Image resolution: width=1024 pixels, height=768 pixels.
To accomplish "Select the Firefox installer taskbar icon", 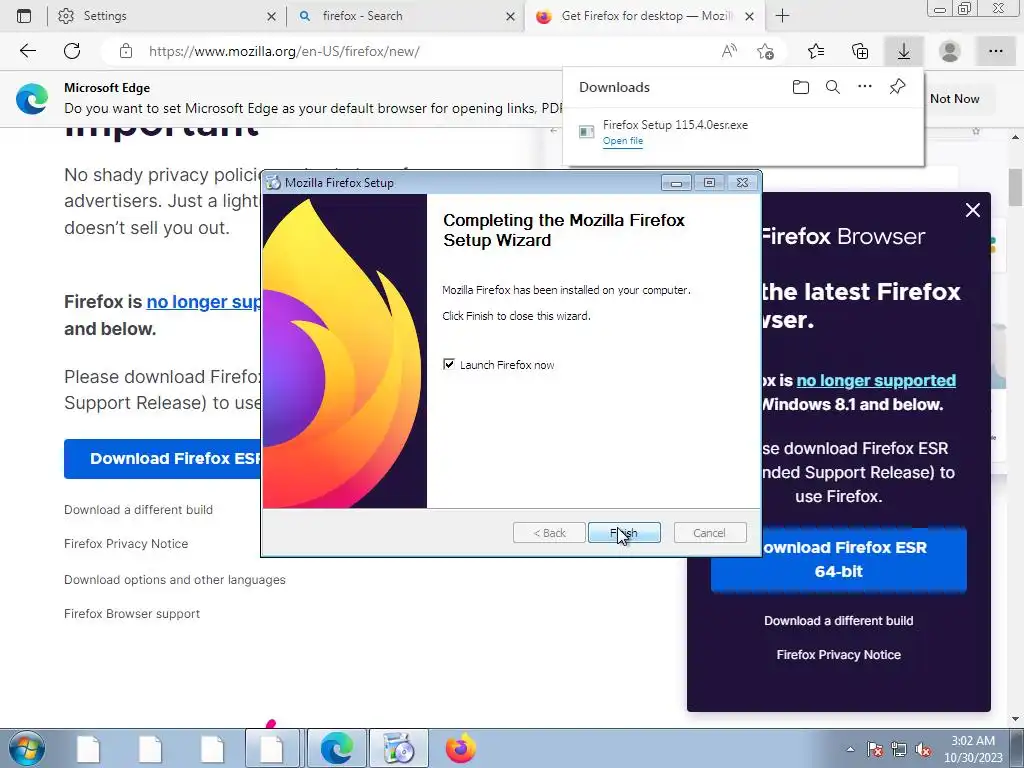I will point(399,748).
